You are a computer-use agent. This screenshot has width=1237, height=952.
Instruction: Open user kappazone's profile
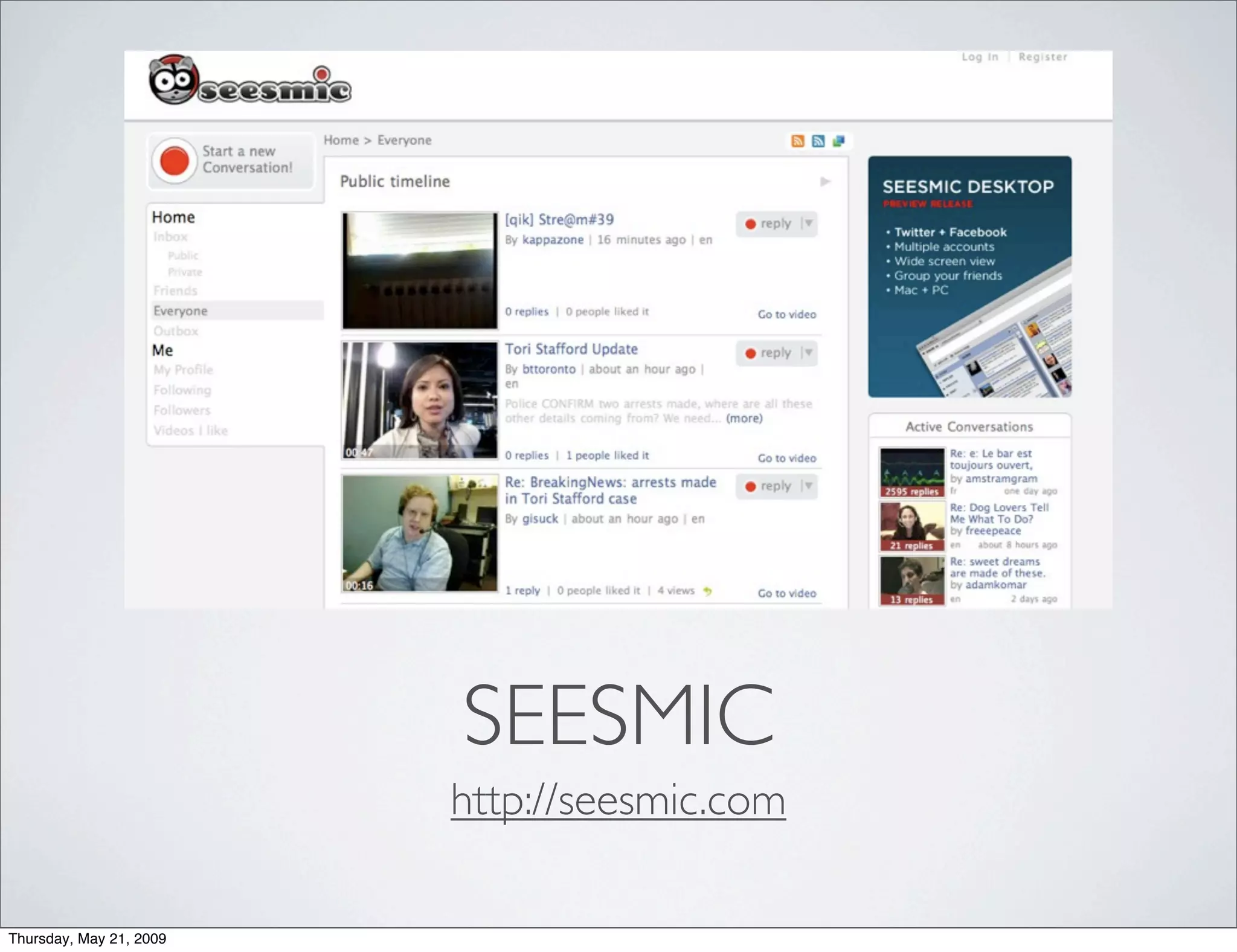553,240
